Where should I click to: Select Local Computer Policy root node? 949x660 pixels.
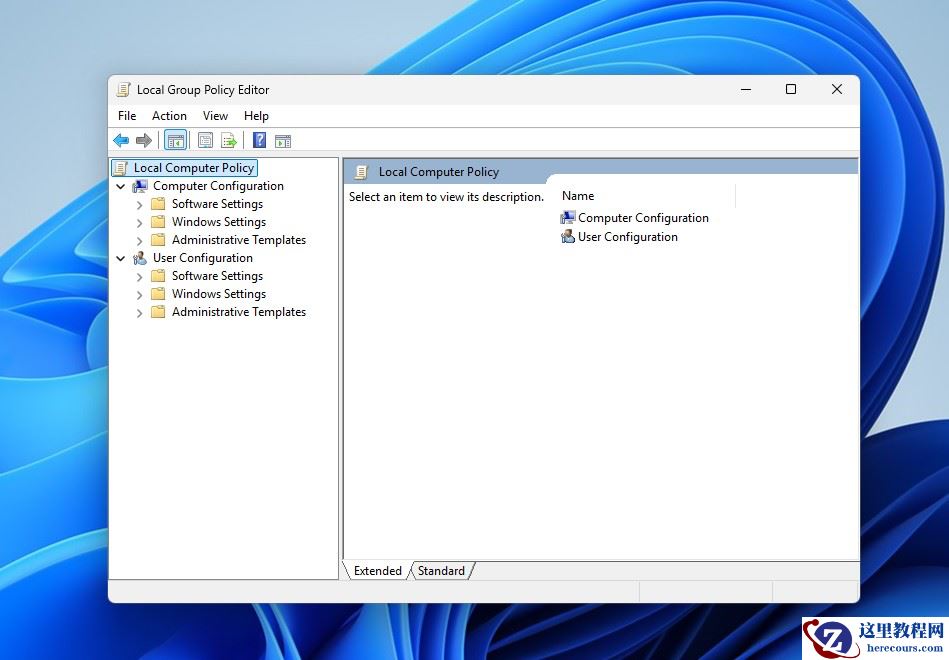pyautogui.click(x=193, y=168)
